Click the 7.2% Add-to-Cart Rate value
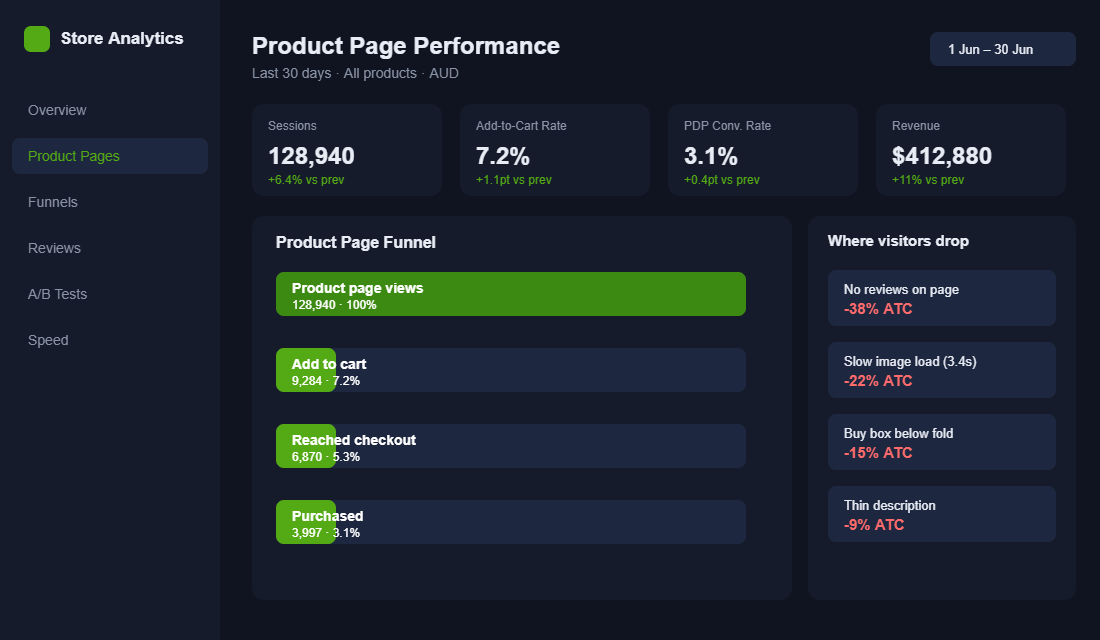This screenshot has height=640, width=1100. point(503,156)
